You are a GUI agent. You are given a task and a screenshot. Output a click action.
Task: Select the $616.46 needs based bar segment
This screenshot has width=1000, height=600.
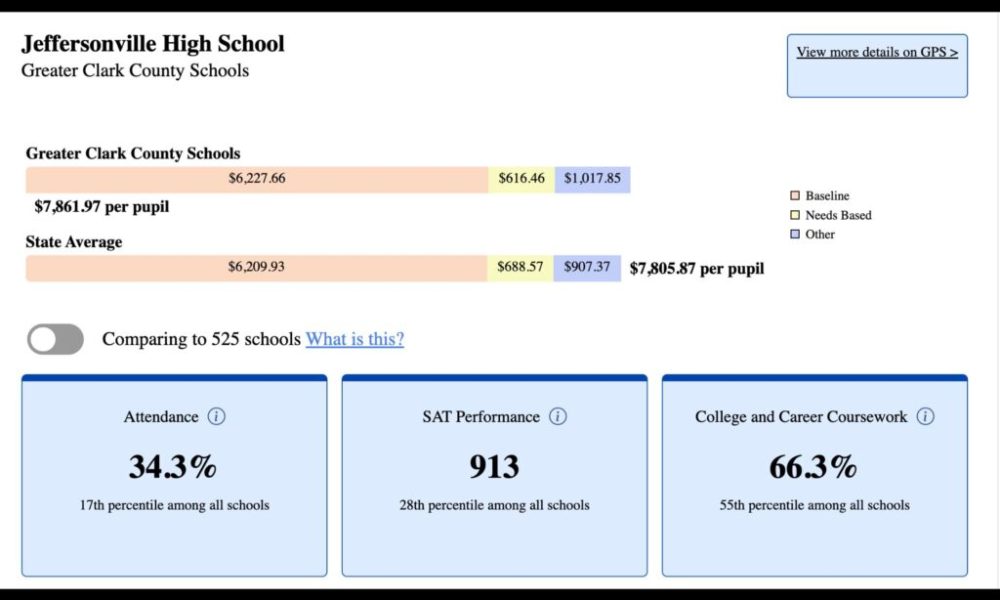522,179
